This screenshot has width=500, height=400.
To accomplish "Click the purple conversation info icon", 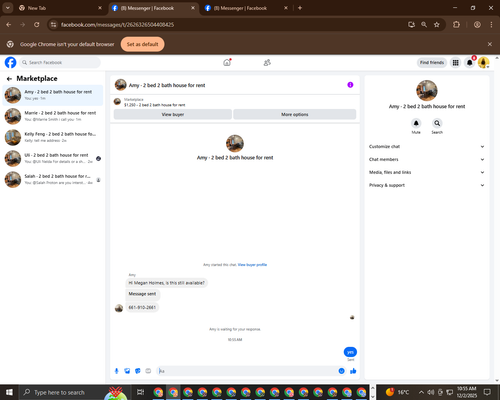I will point(350,85).
